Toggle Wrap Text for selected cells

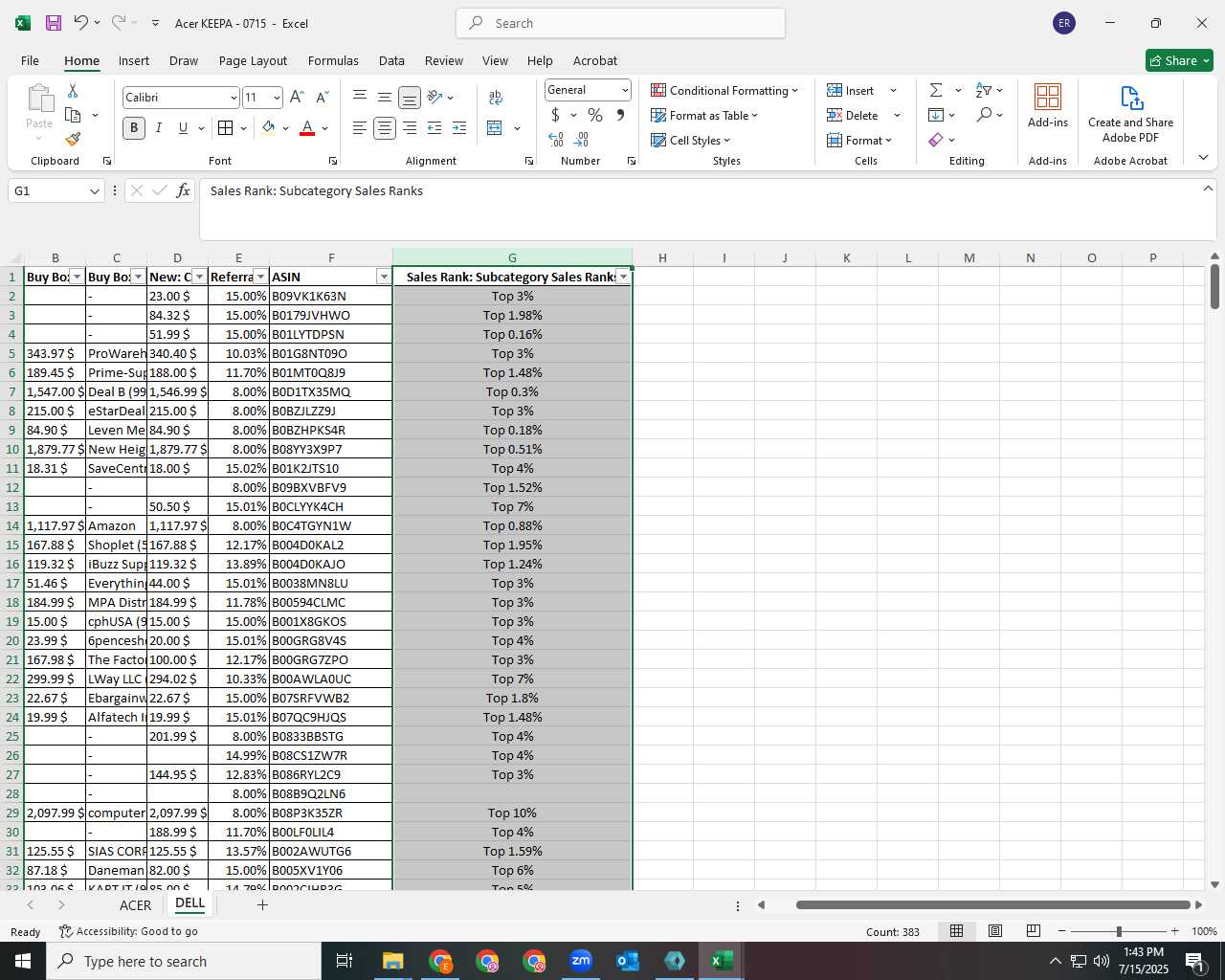[x=496, y=97]
